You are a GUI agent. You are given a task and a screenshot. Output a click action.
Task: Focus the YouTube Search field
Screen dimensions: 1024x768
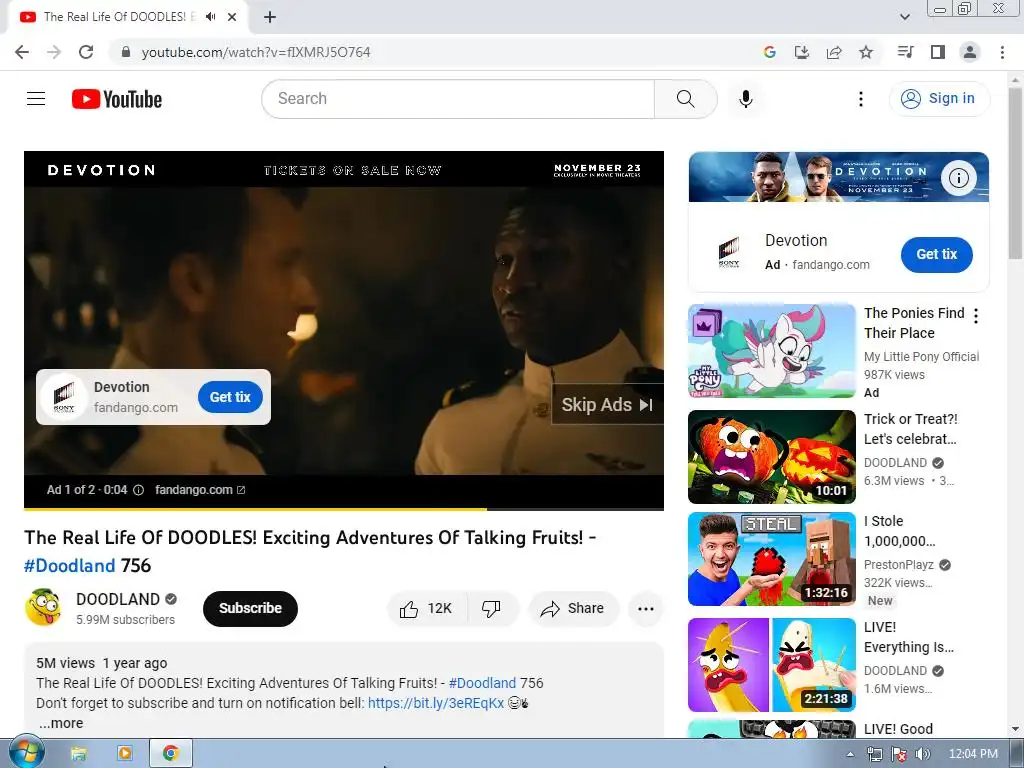pos(458,99)
